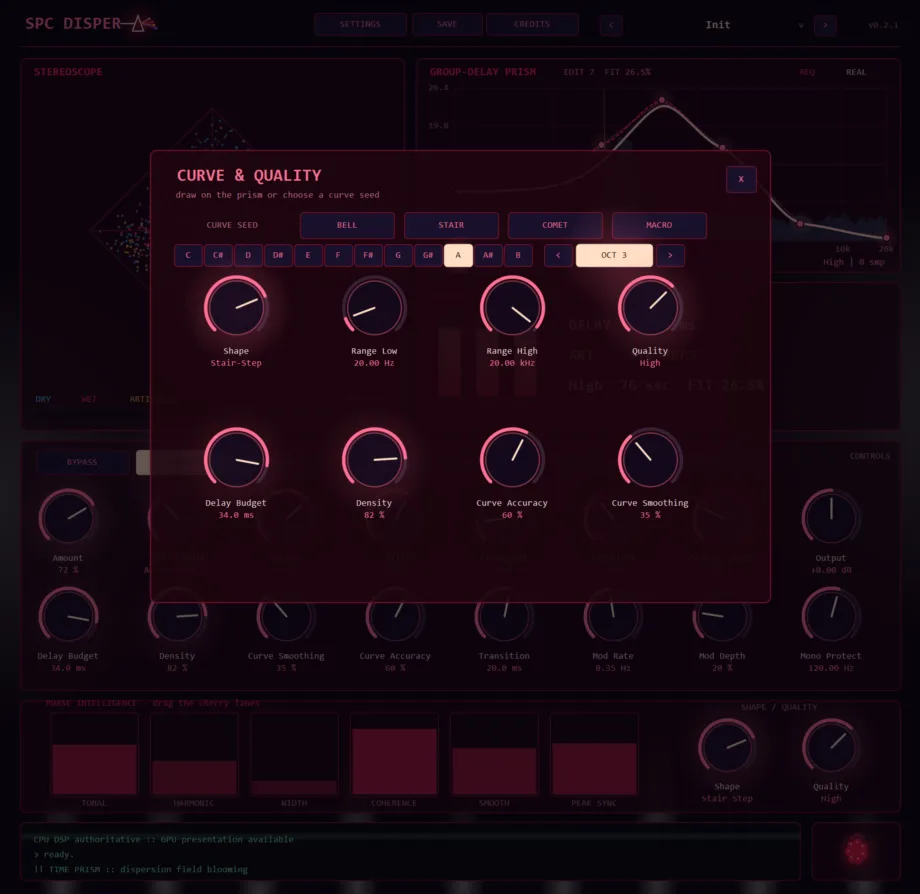Image resolution: width=920 pixels, height=894 pixels.
Task: Click the Transition knob
Action: [x=504, y=616]
